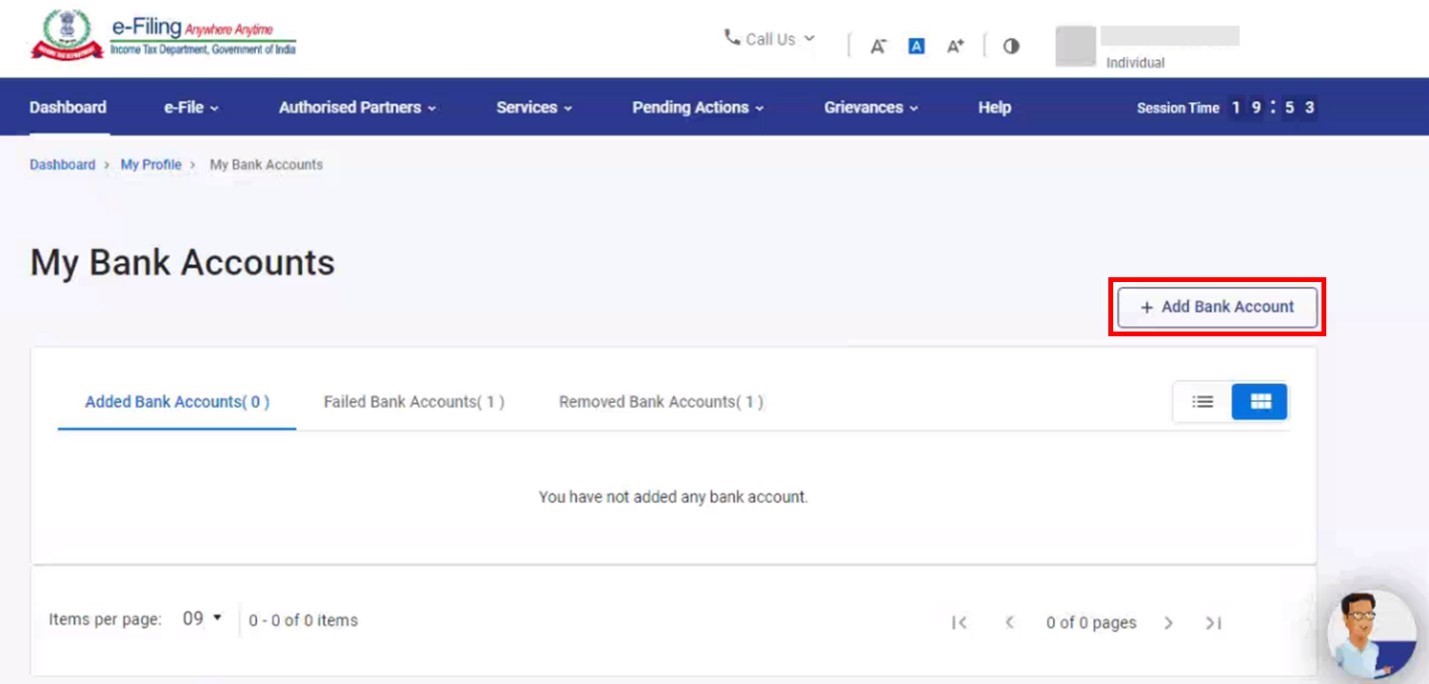Image resolution: width=1429 pixels, height=684 pixels.
Task: Go to first page pagination icon
Action: click(x=959, y=623)
